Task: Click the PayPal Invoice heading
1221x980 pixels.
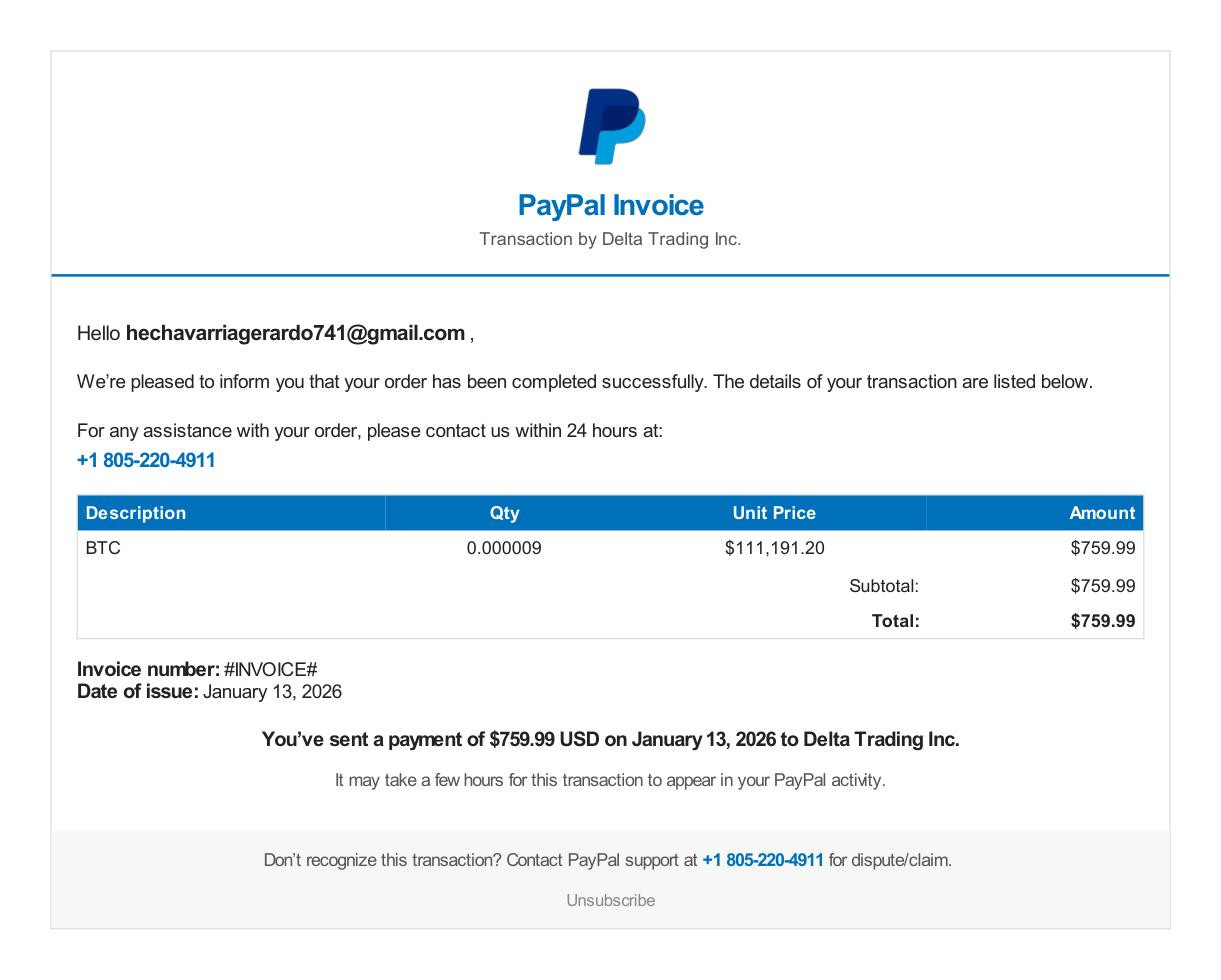Action: [x=610, y=205]
